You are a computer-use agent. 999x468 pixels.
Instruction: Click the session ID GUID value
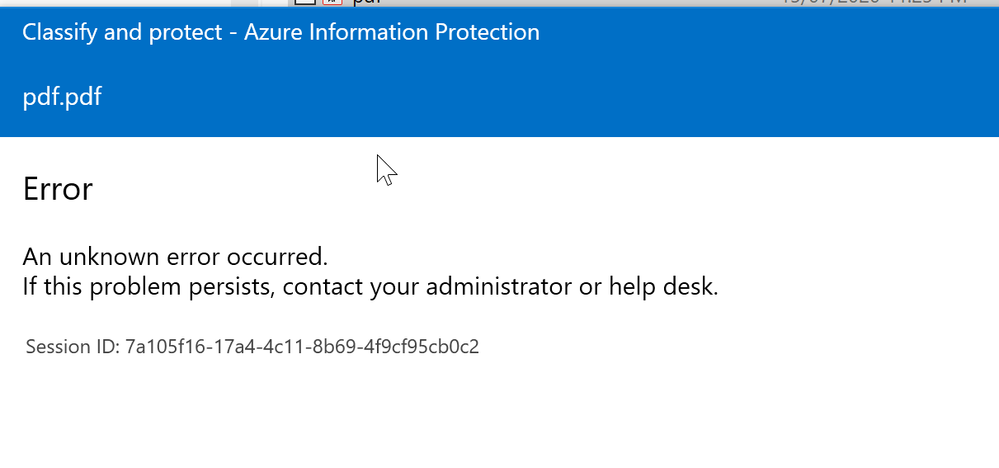pyautogui.click(x=302, y=348)
